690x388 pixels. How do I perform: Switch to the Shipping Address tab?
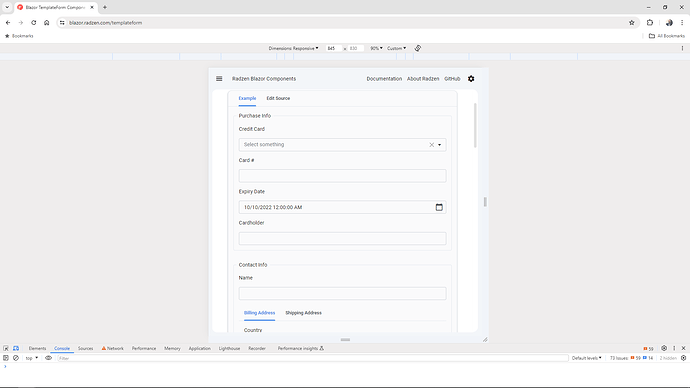click(303, 313)
